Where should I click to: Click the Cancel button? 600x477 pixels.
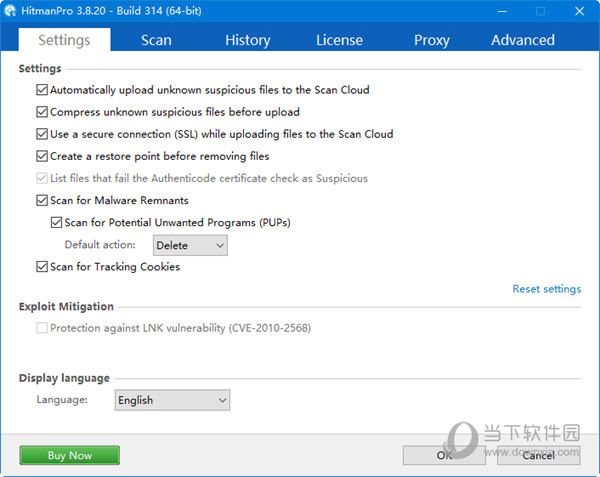[538, 455]
